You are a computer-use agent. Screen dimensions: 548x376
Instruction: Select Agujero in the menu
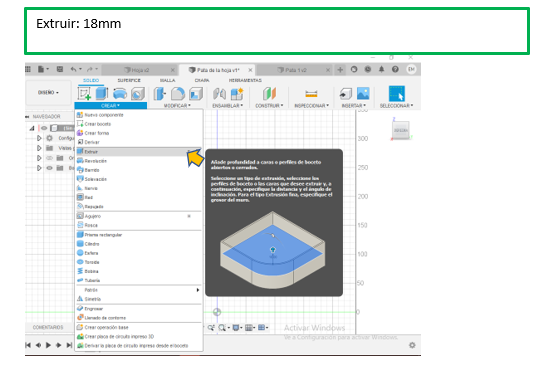click(139, 216)
